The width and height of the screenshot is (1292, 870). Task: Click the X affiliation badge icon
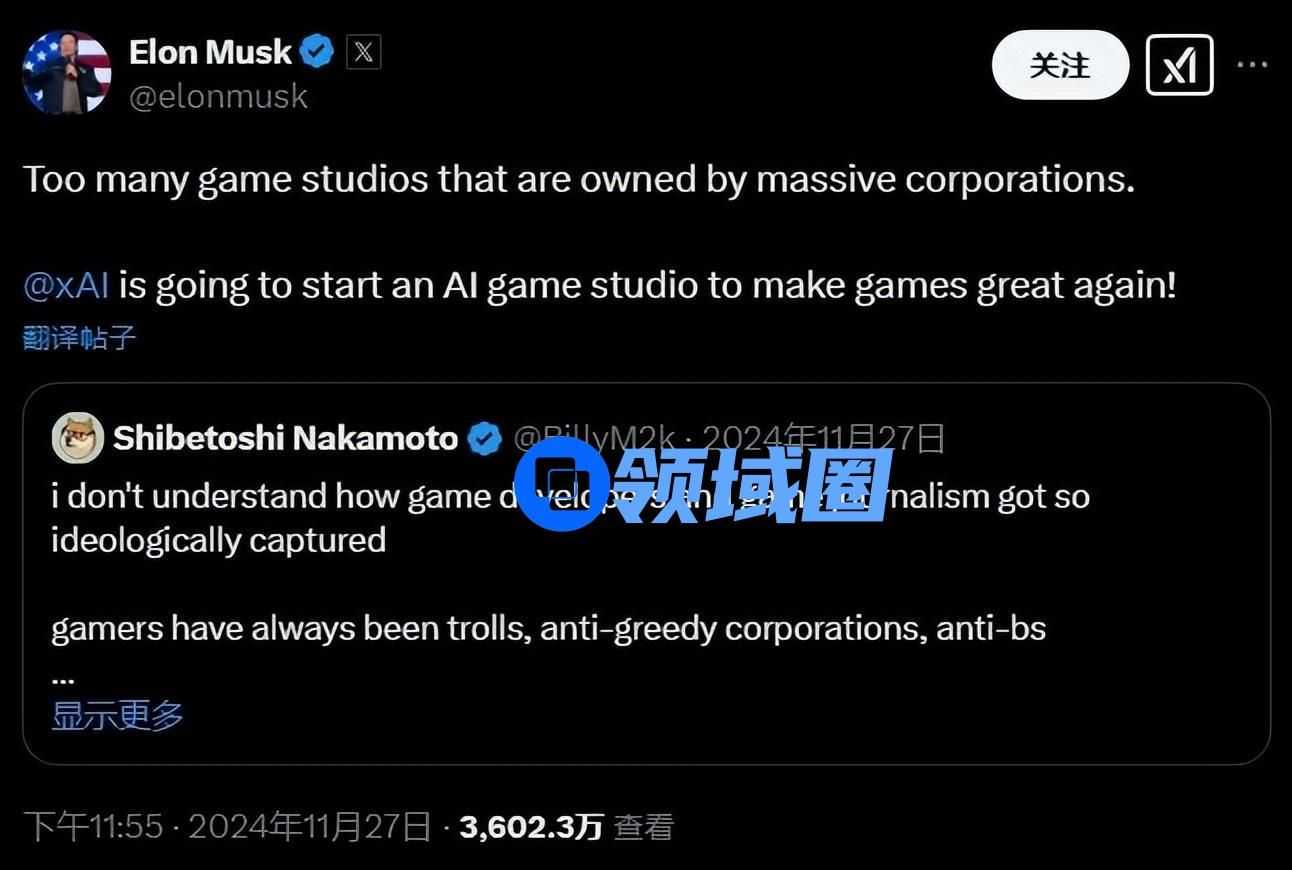coord(363,52)
